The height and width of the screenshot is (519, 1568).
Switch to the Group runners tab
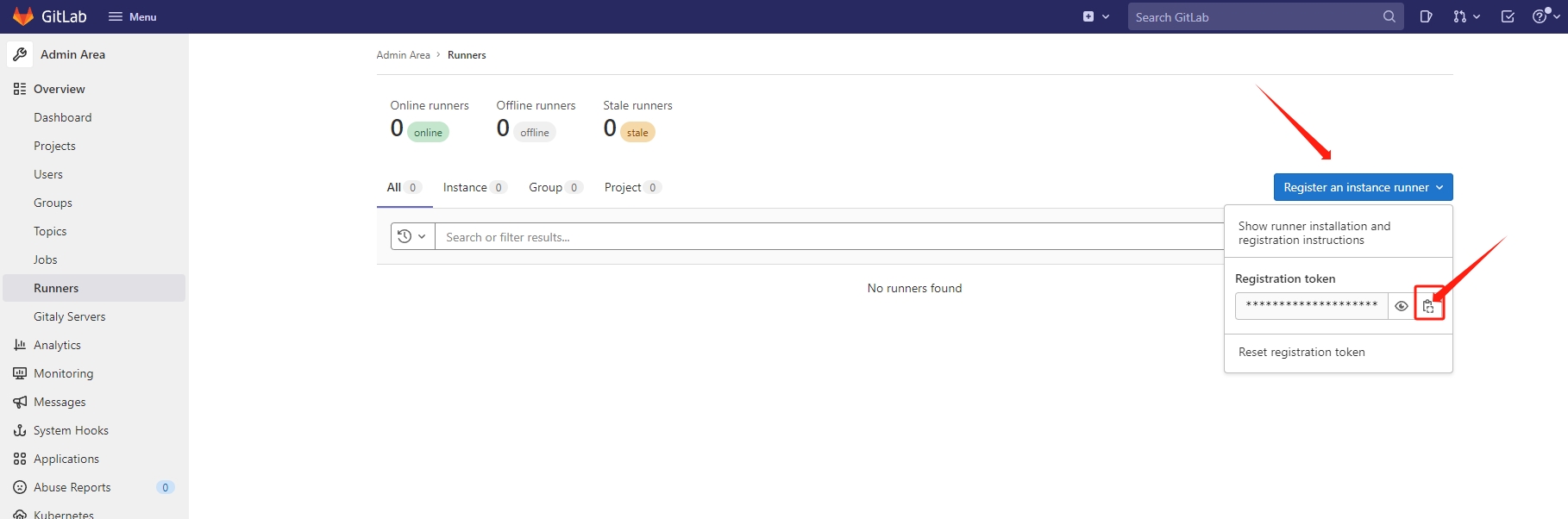(555, 187)
